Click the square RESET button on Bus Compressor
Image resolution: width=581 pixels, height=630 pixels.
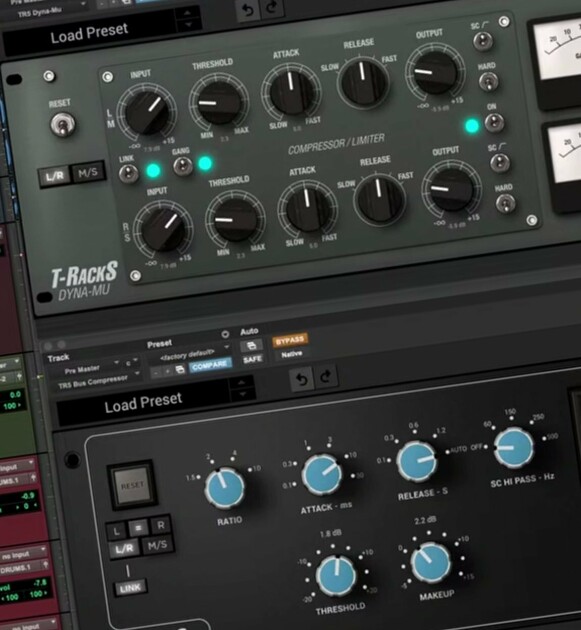(x=132, y=485)
